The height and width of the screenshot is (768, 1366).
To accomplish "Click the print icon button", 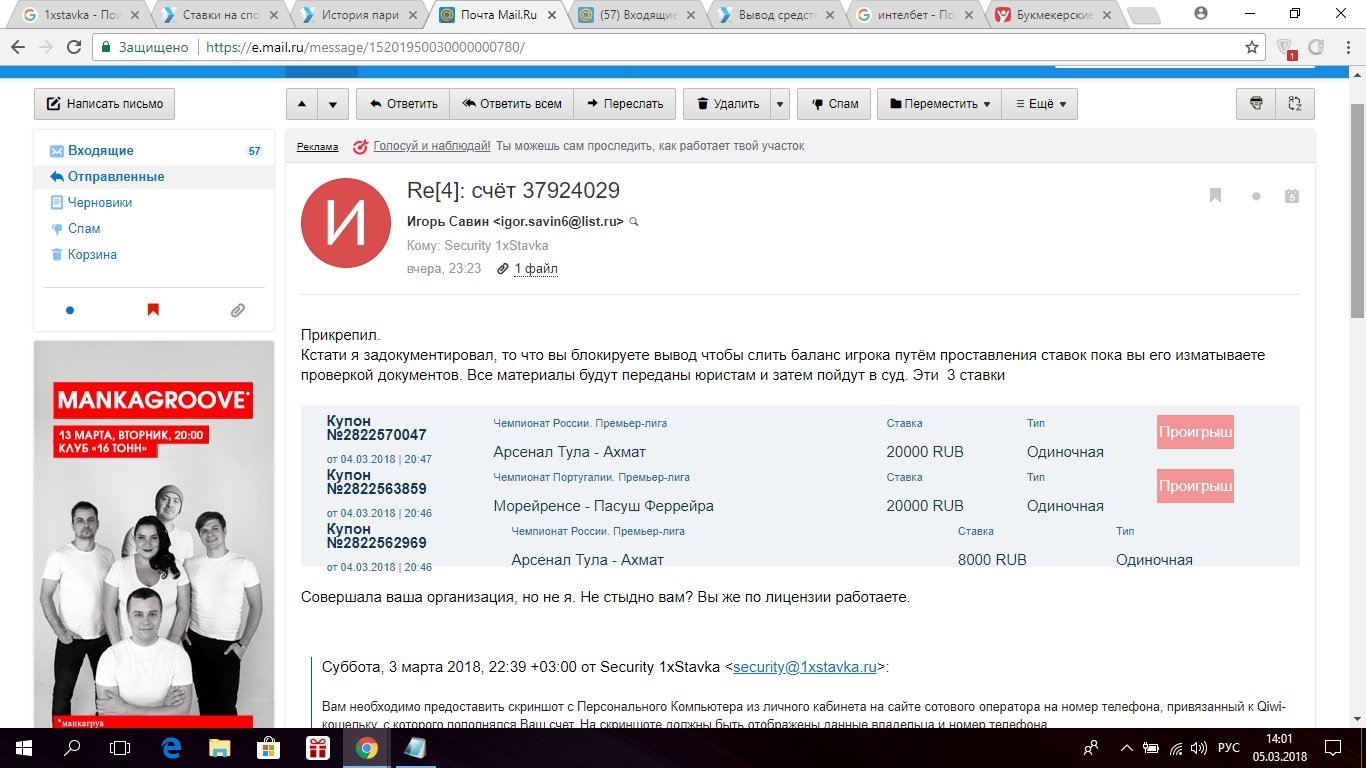I will tap(1256, 104).
